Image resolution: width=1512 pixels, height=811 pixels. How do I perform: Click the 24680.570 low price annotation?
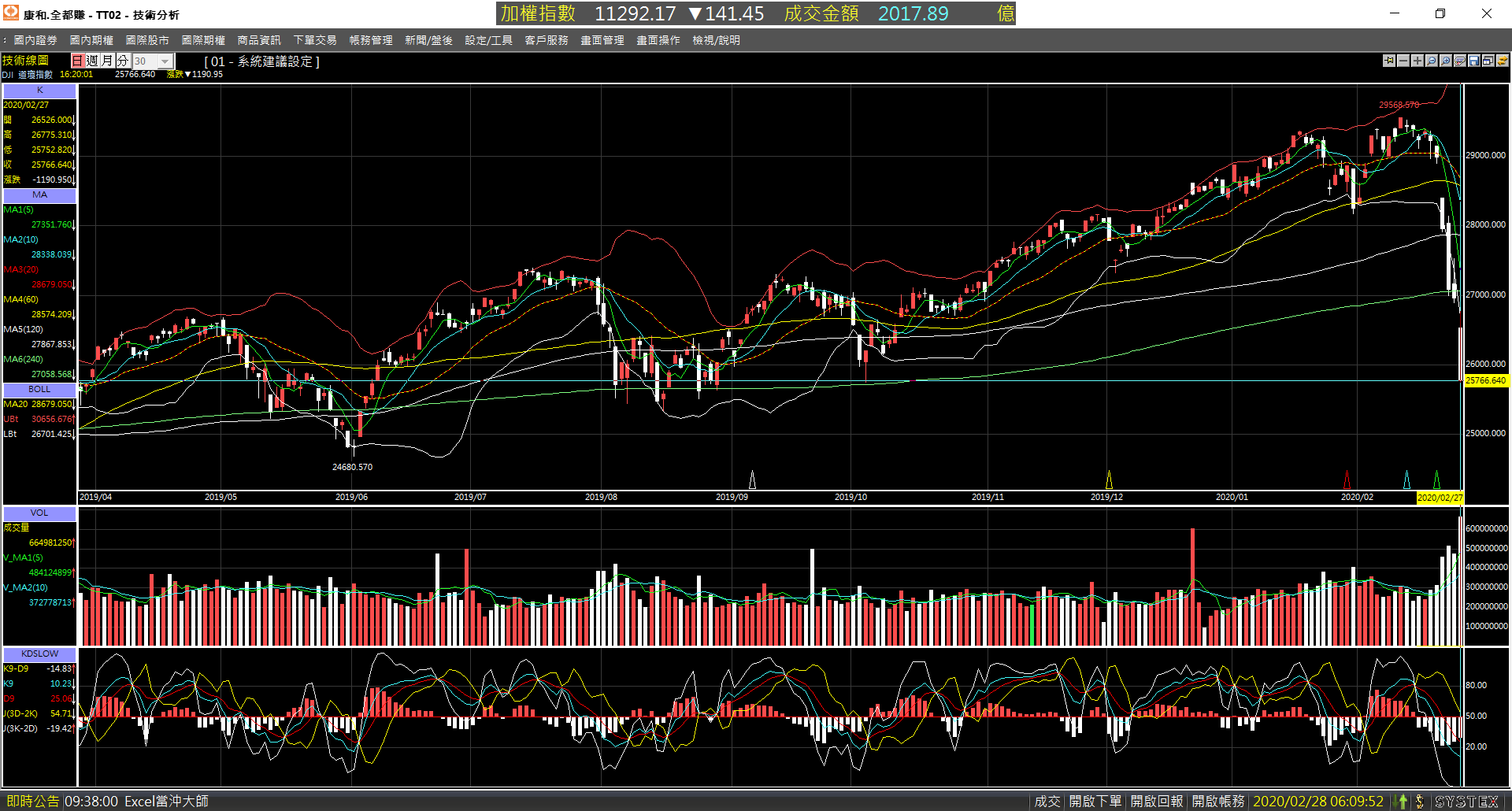coord(352,468)
